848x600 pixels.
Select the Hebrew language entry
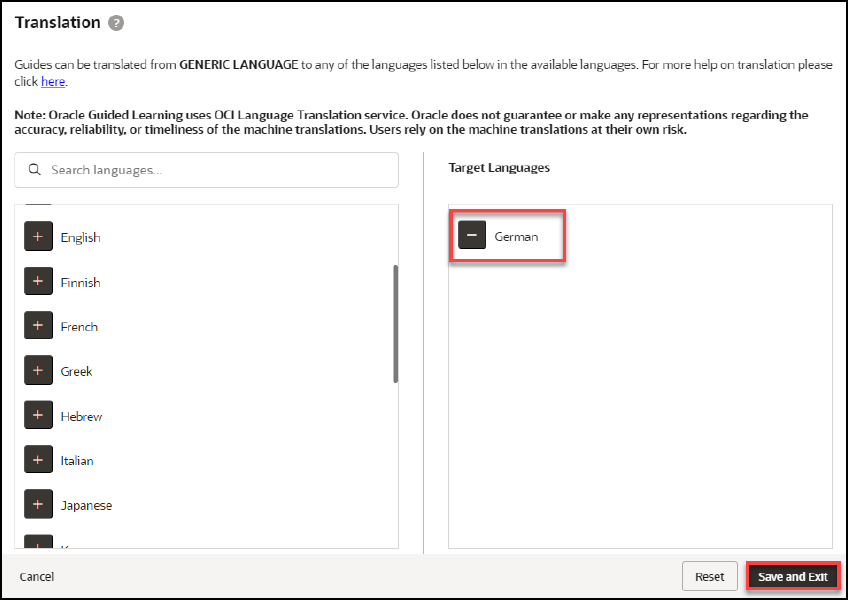[82, 415]
